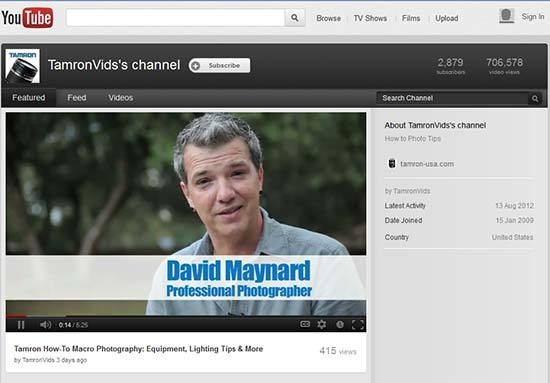The image size is (550, 383).
Task: Click the video frame of David Maynard
Action: coord(186,213)
